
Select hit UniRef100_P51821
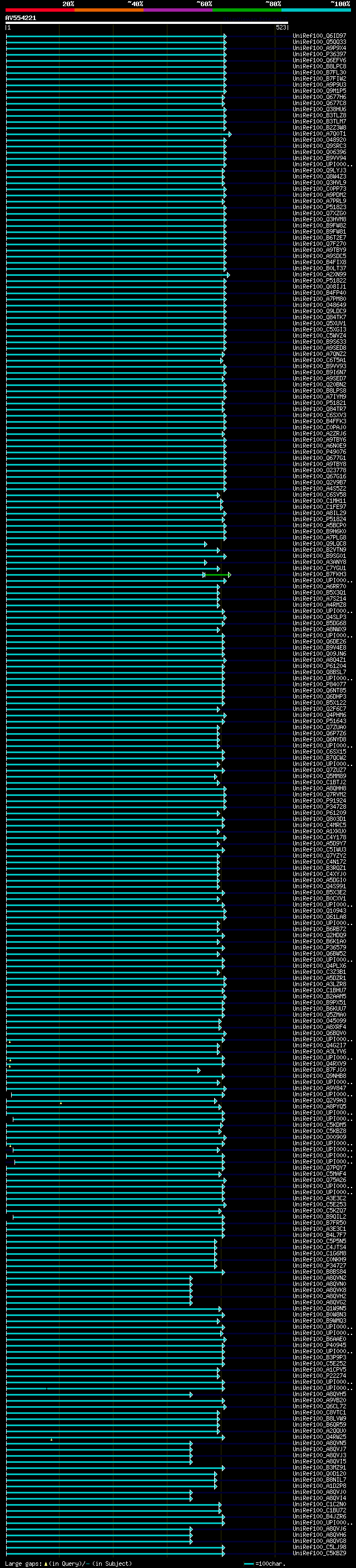(x=319, y=403)
